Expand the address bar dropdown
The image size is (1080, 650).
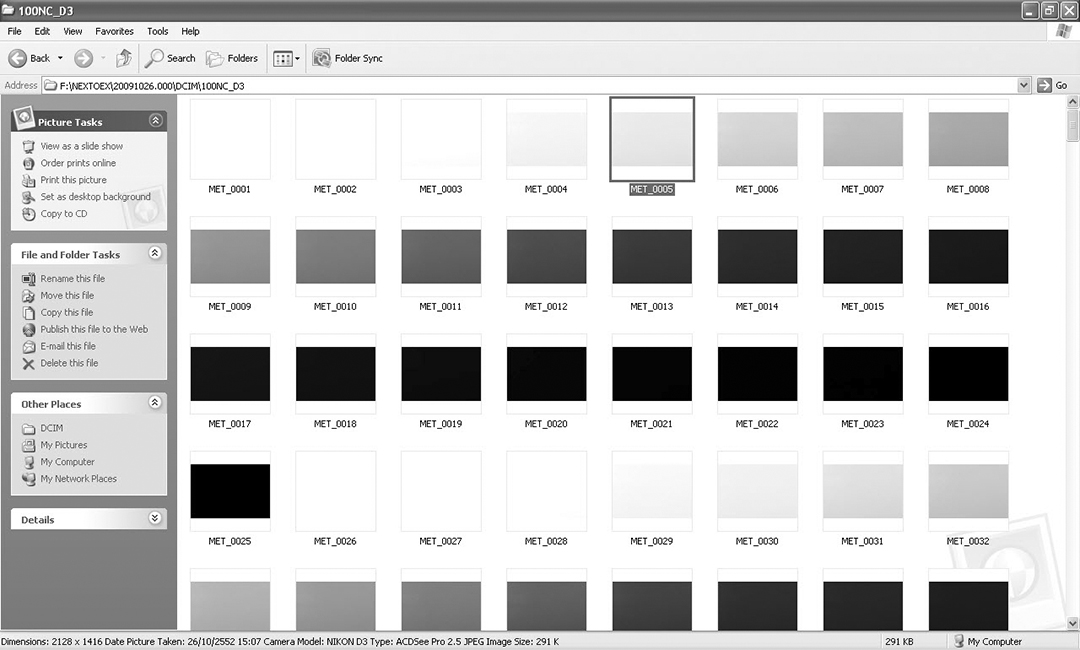(x=1023, y=85)
